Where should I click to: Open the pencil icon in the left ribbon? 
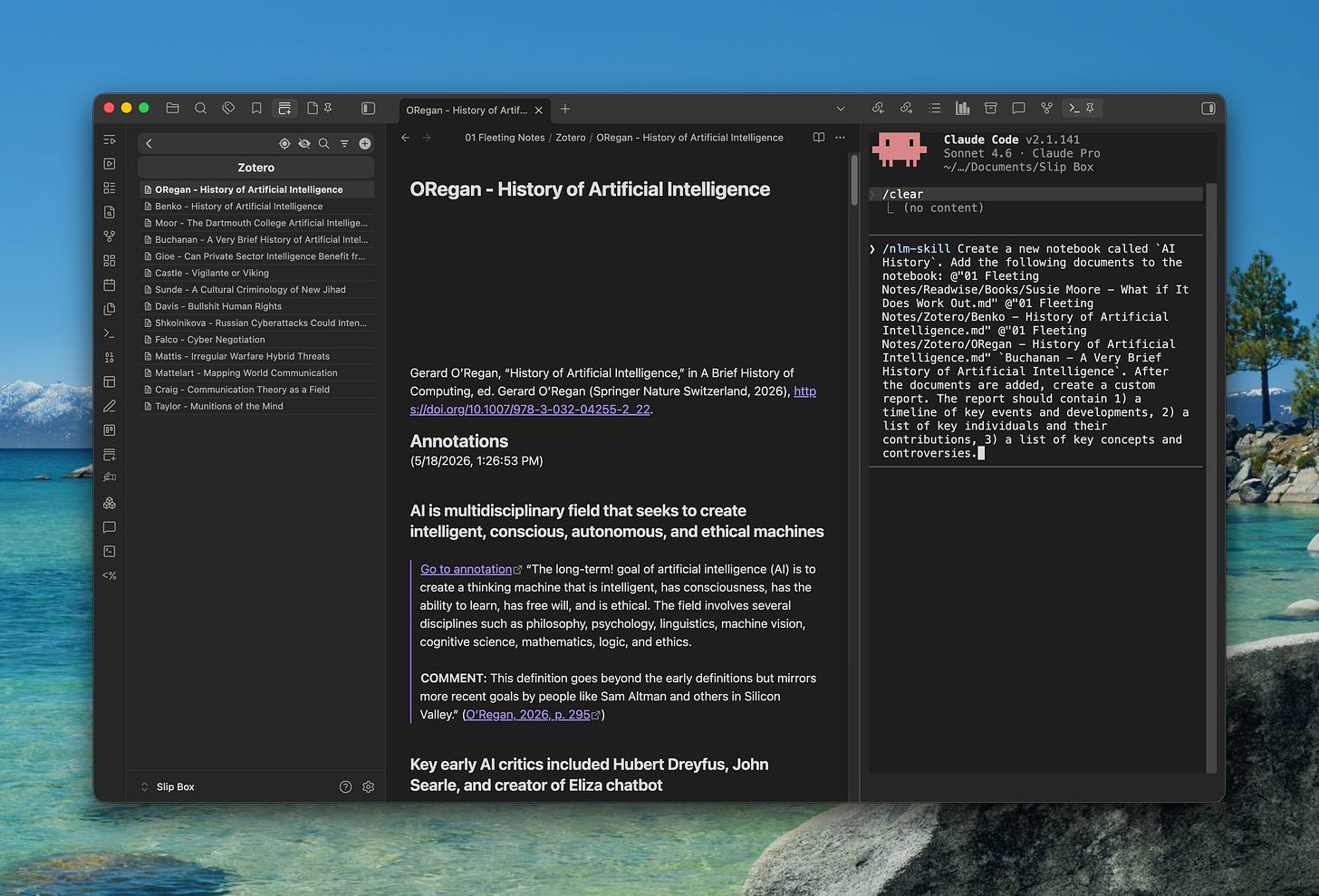[x=110, y=406]
